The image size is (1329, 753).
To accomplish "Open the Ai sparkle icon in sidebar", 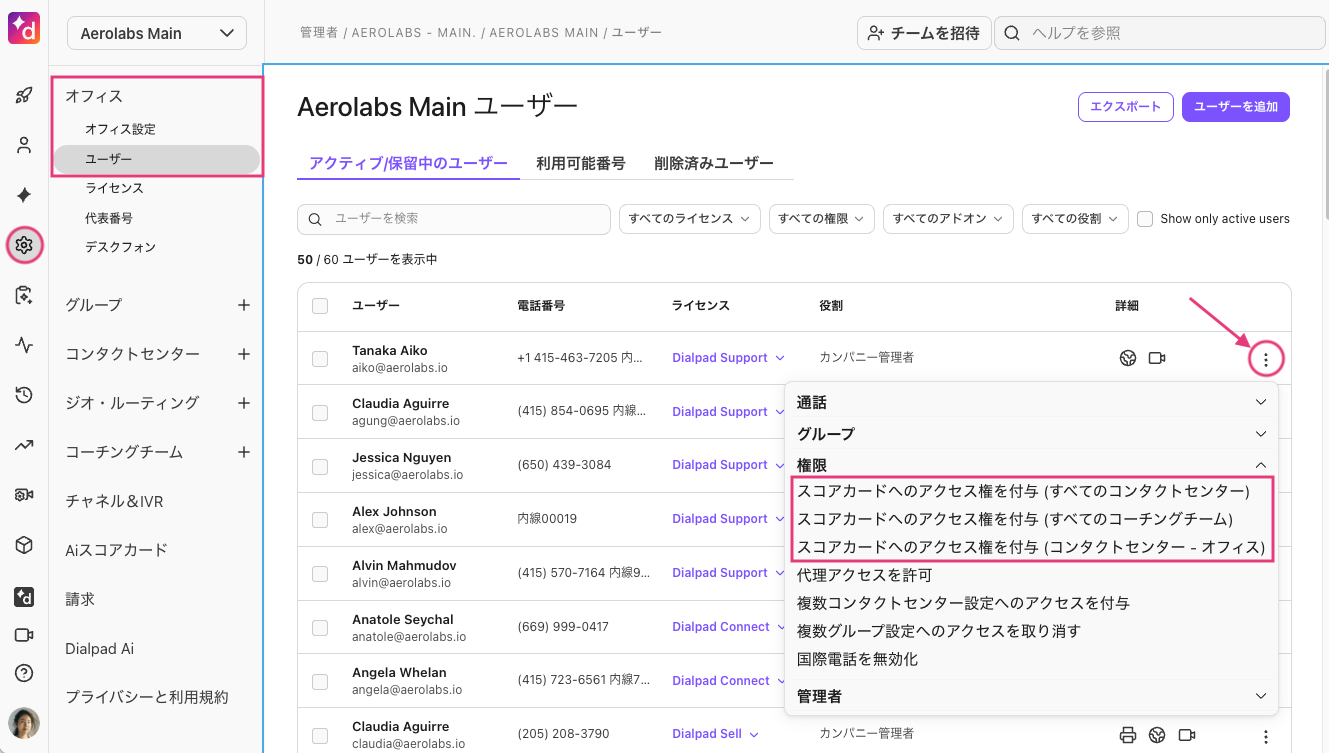I will 24,195.
